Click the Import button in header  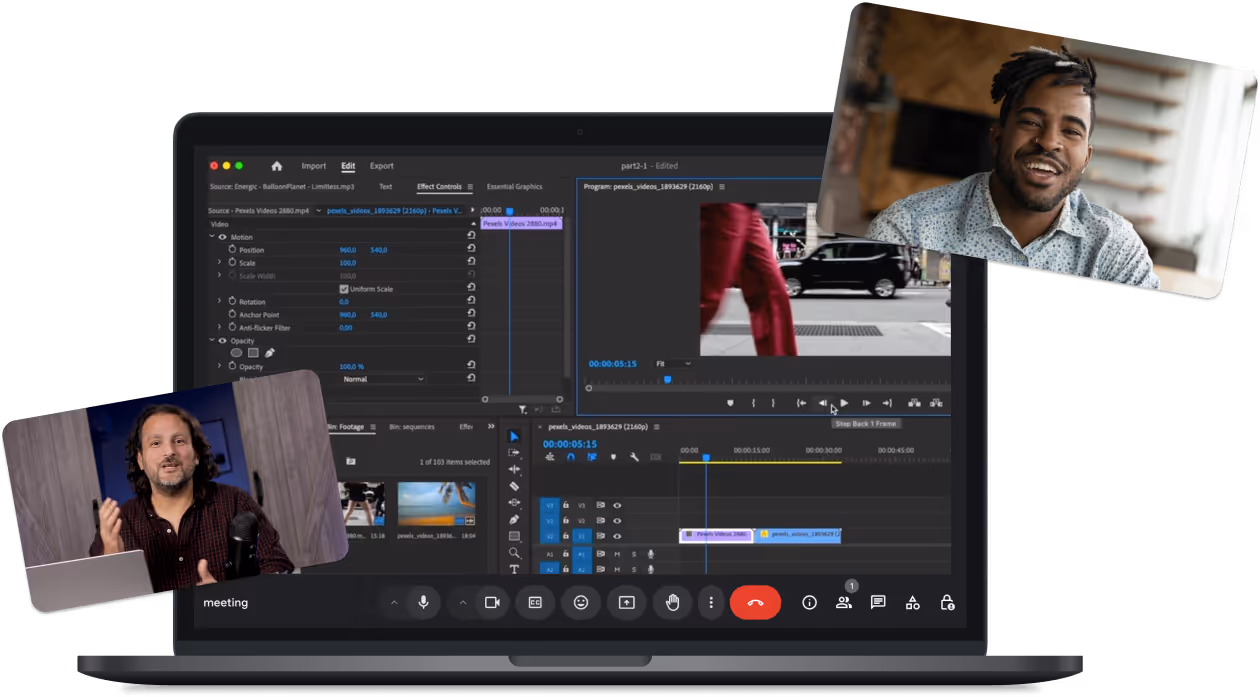314,166
